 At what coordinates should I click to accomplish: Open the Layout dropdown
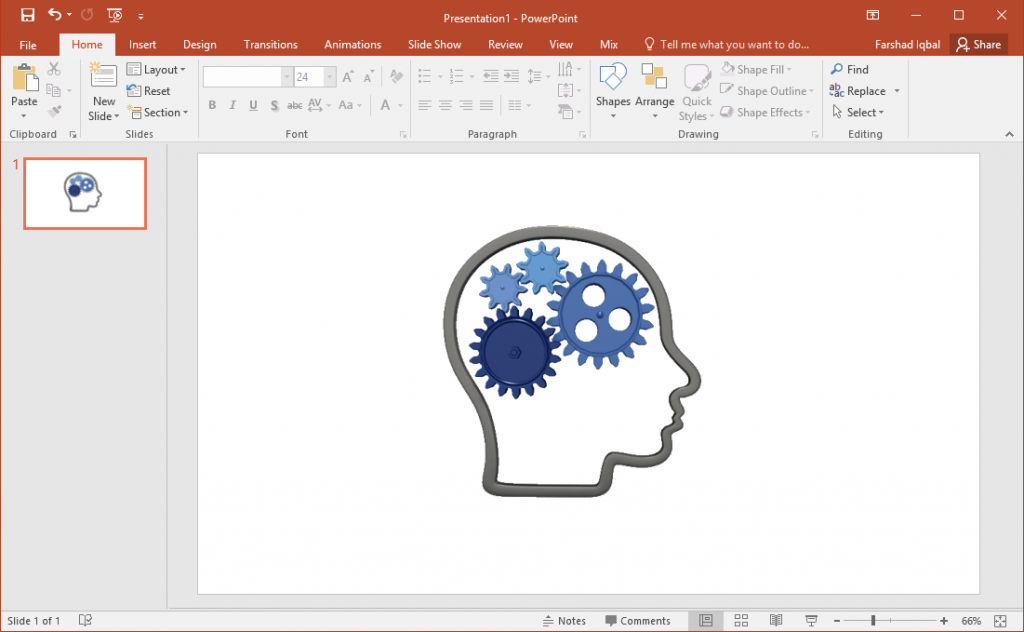(157, 69)
